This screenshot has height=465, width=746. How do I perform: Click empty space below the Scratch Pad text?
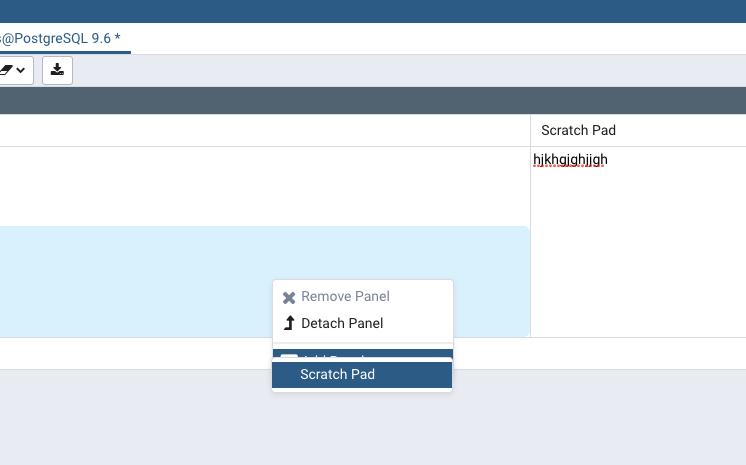638,250
